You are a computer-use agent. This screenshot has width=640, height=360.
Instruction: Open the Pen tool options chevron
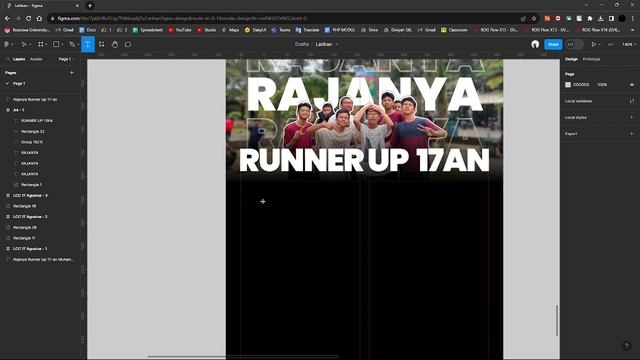(78, 44)
